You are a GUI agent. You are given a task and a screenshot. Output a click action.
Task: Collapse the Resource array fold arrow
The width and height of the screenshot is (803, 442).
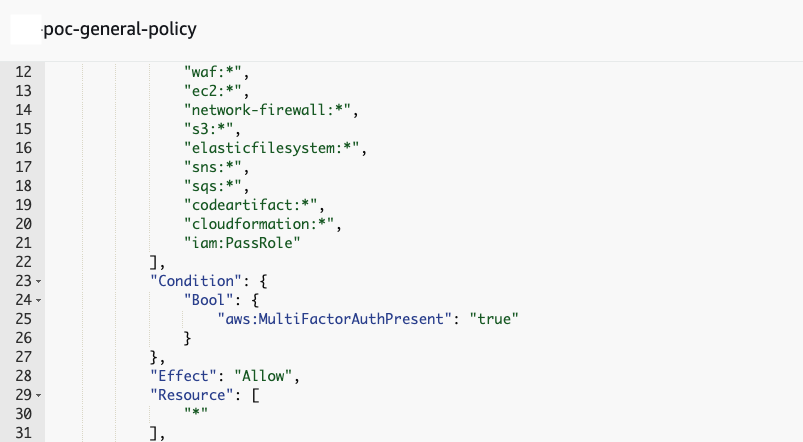pyautogui.click(x=37, y=394)
